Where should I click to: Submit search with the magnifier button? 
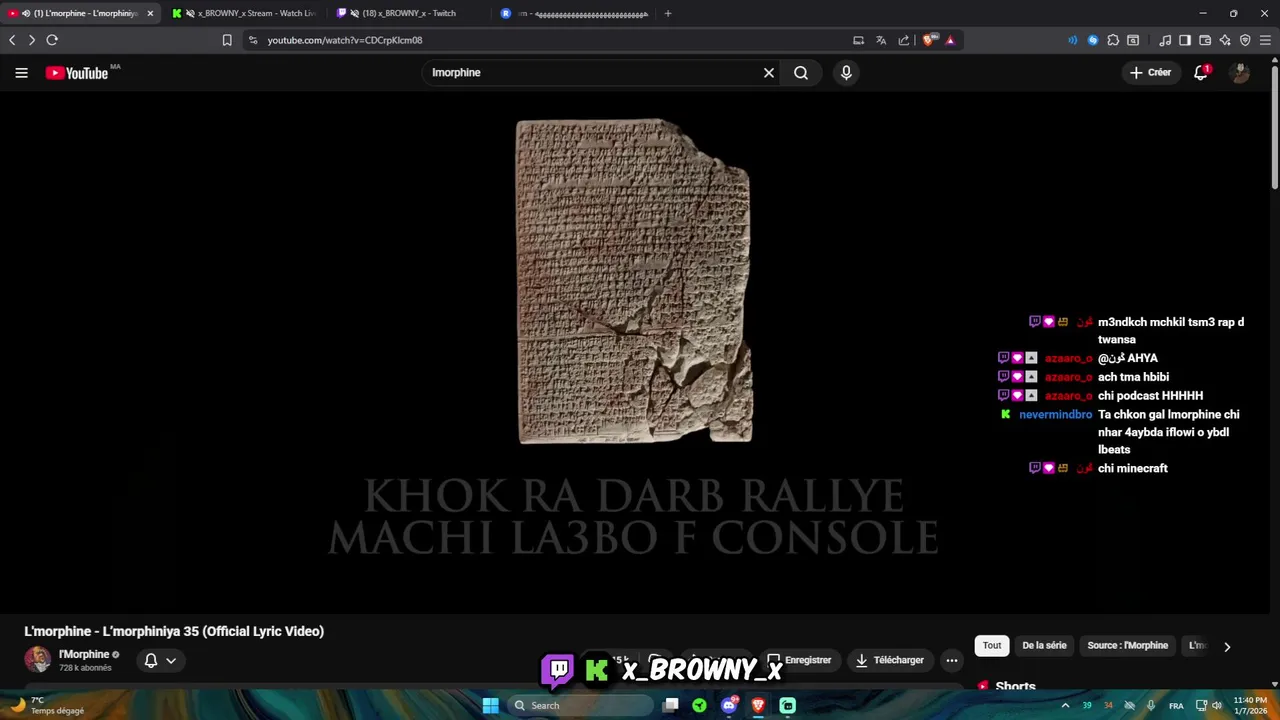point(801,72)
